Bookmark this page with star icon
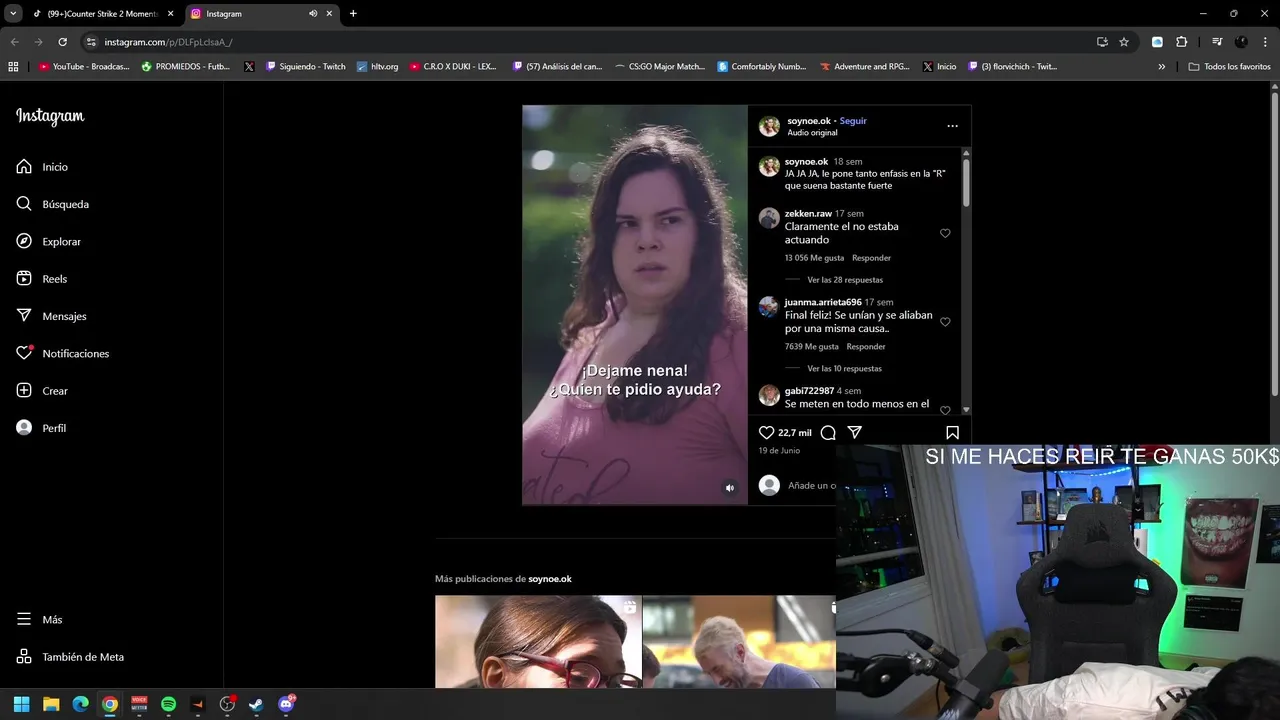Image resolution: width=1280 pixels, height=720 pixels. (1124, 42)
